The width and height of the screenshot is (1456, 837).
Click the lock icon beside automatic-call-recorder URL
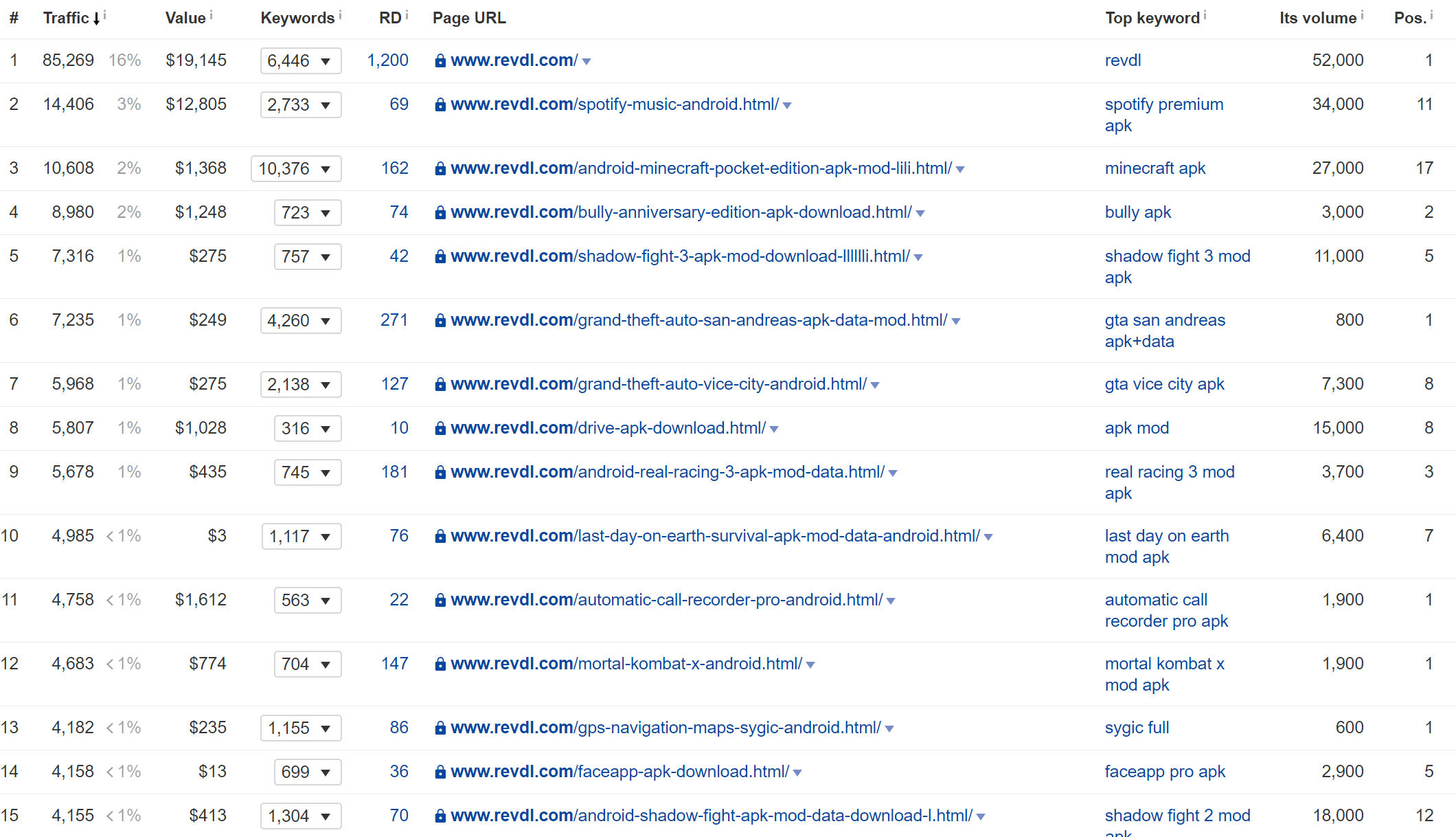440,601
